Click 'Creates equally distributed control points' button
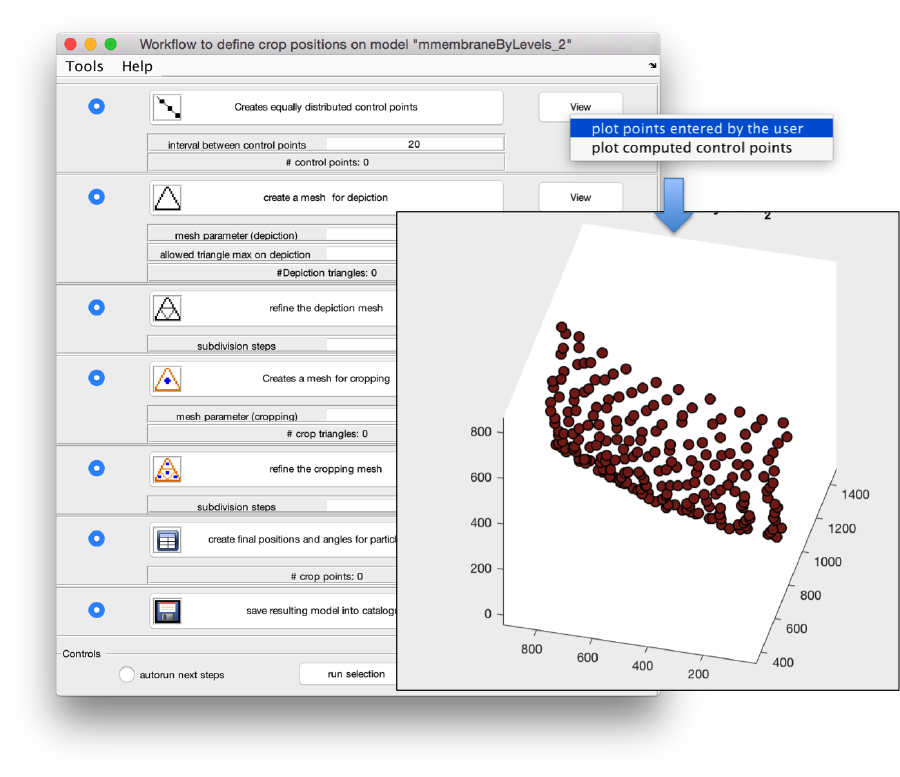Screen dimensions: 900x777 click(x=326, y=107)
